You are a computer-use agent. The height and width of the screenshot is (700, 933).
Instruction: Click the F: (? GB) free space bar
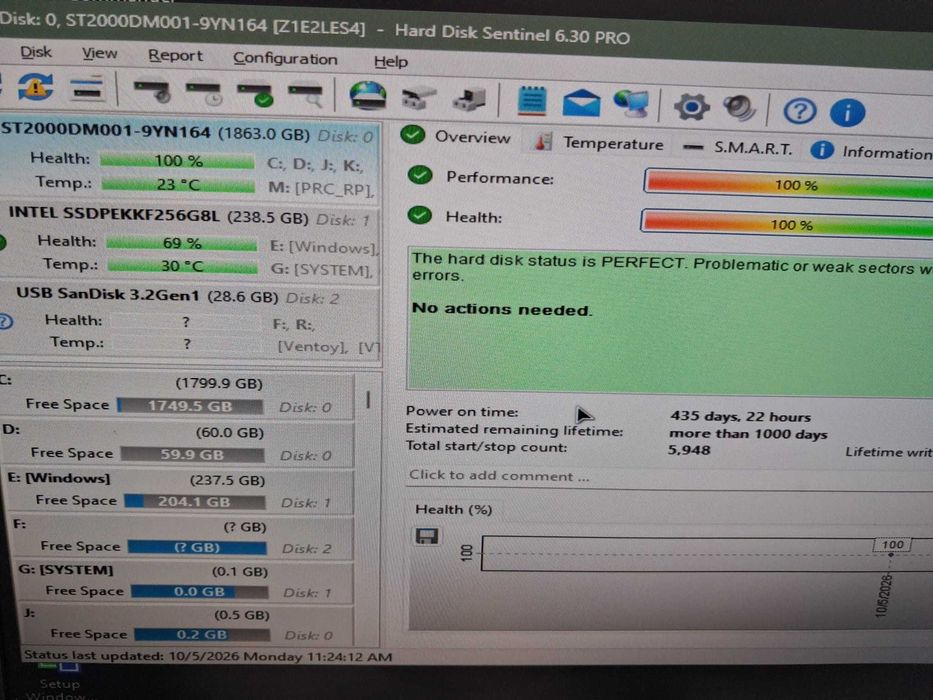197,547
